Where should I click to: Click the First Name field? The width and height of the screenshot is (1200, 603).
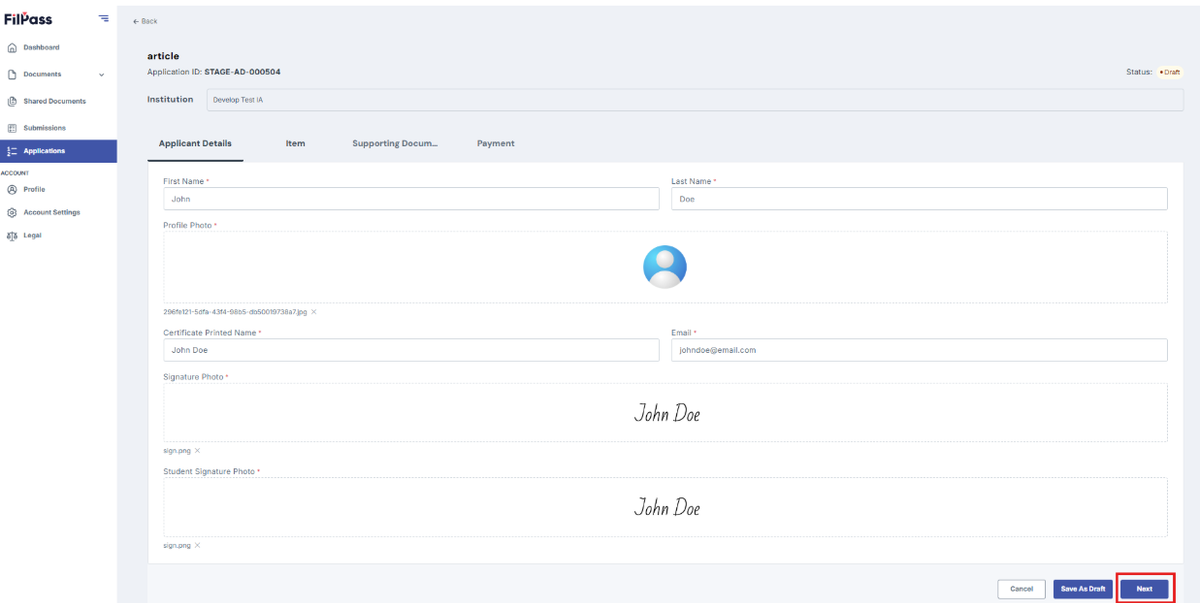tap(411, 199)
